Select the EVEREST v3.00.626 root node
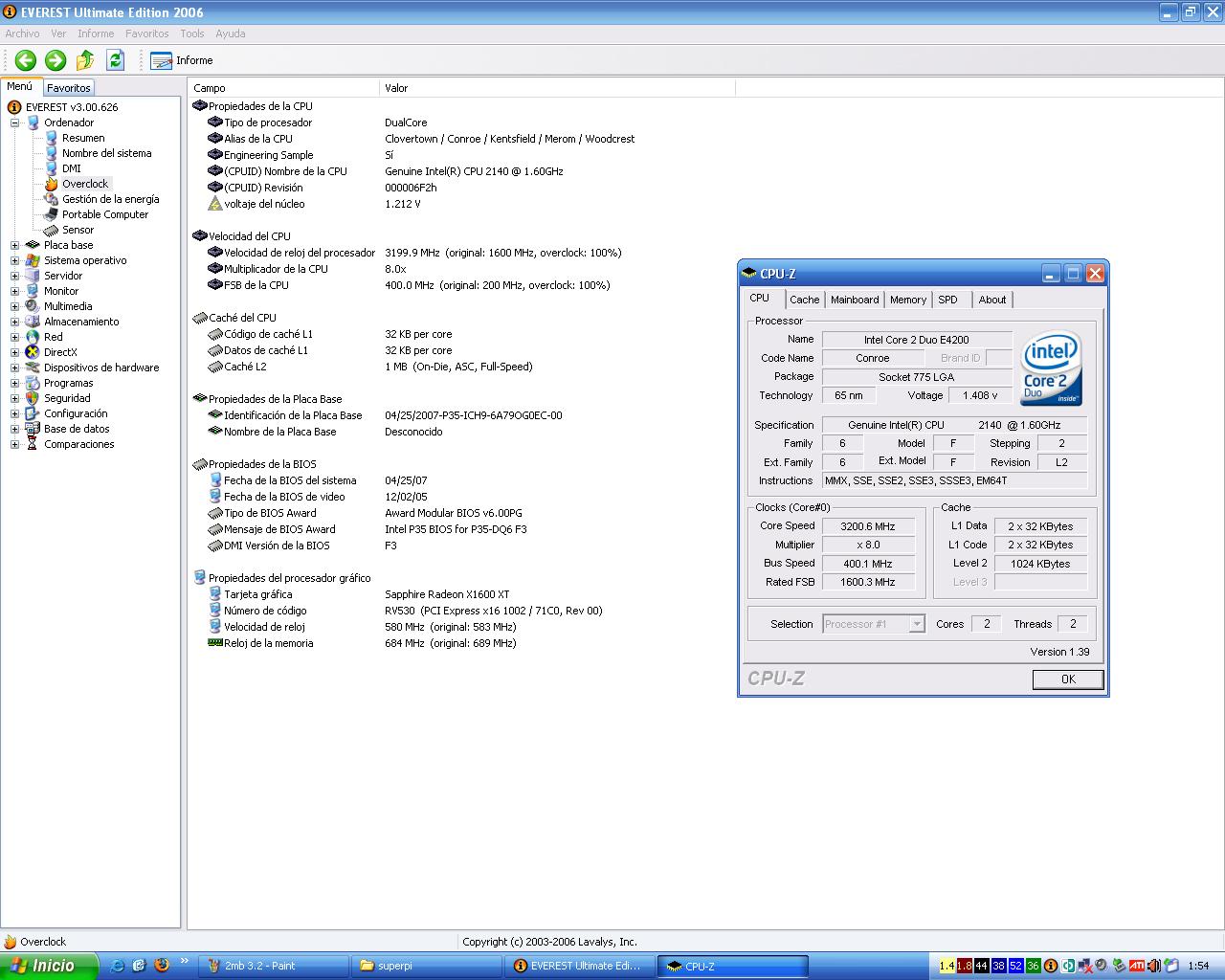 tap(72, 107)
